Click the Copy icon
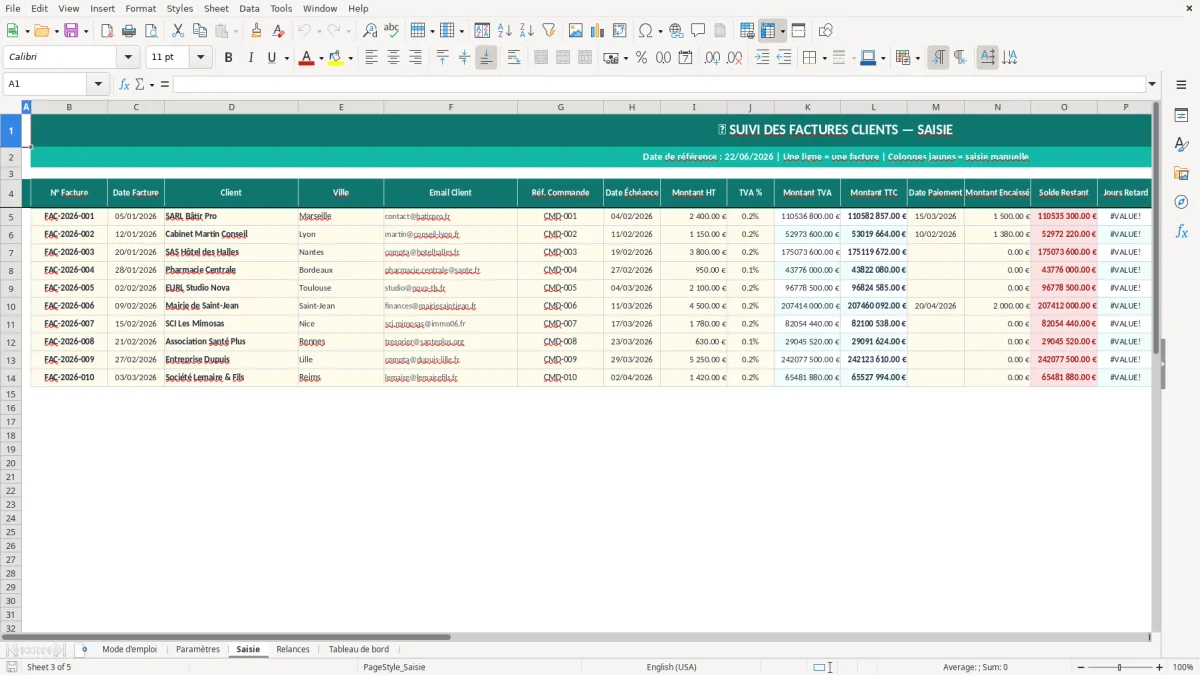The width and height of the screenshot is (1200, 675). [199, 31]
